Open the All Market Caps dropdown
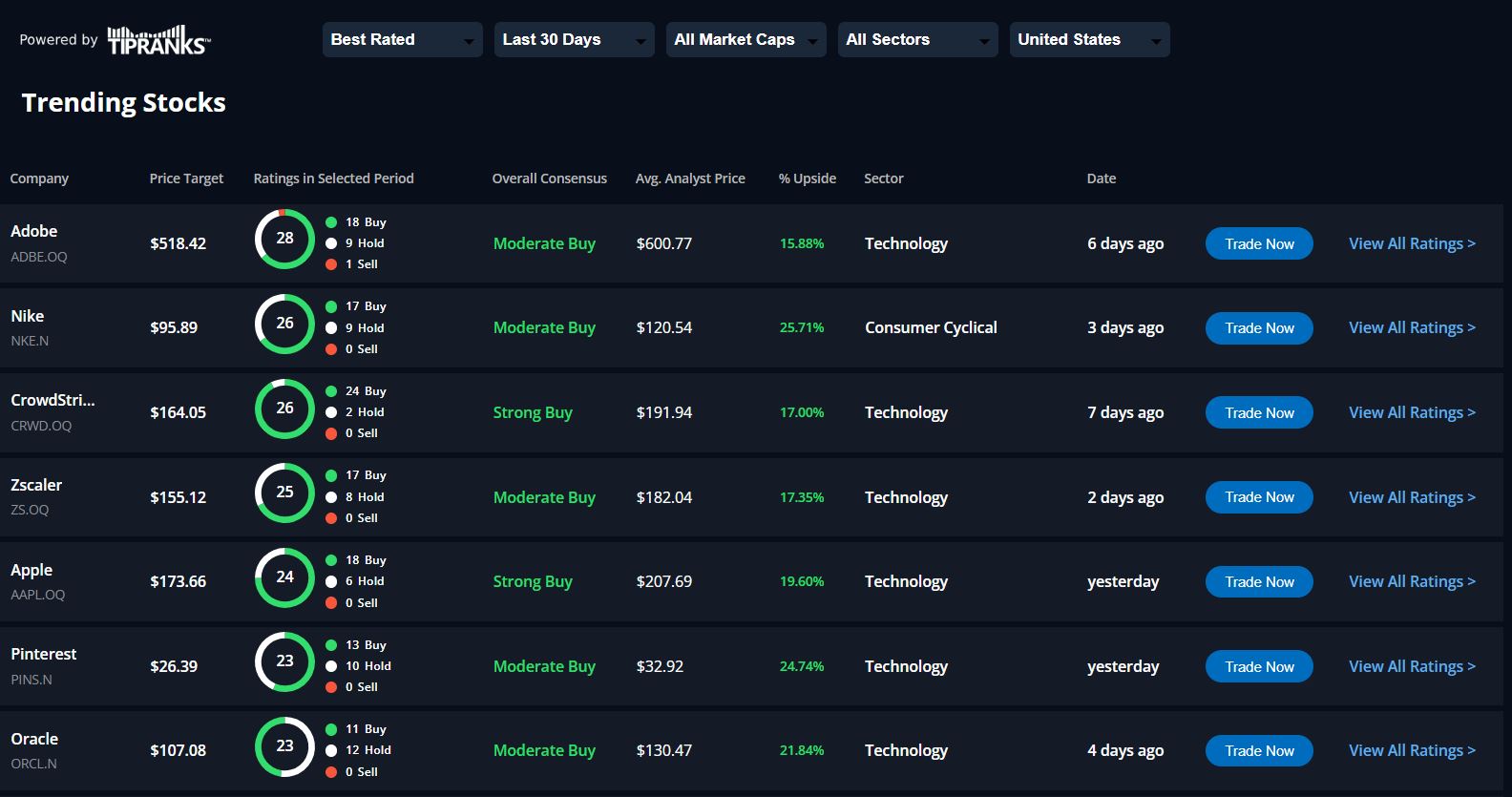 click(x=745, y=40)
